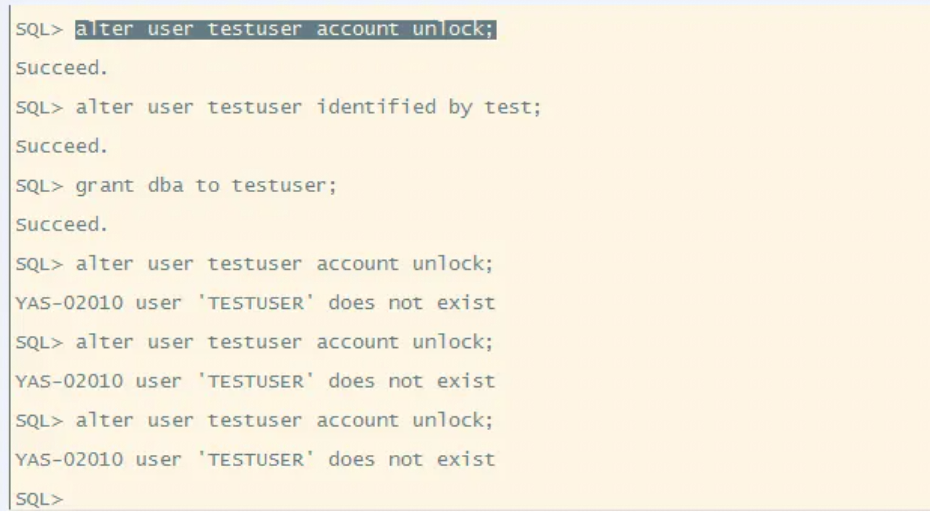Image resolution: width=930 pixels, height=512 pixels.
Task: Click the empty SQL> prompt at the bottom
Action: [39, 499]
